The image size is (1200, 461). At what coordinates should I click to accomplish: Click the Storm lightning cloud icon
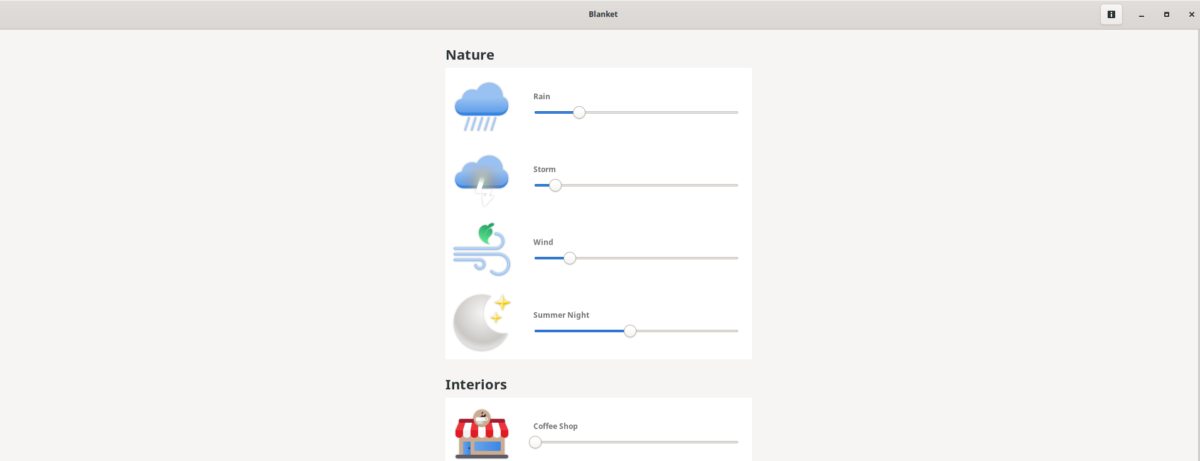tap(482, 180)
